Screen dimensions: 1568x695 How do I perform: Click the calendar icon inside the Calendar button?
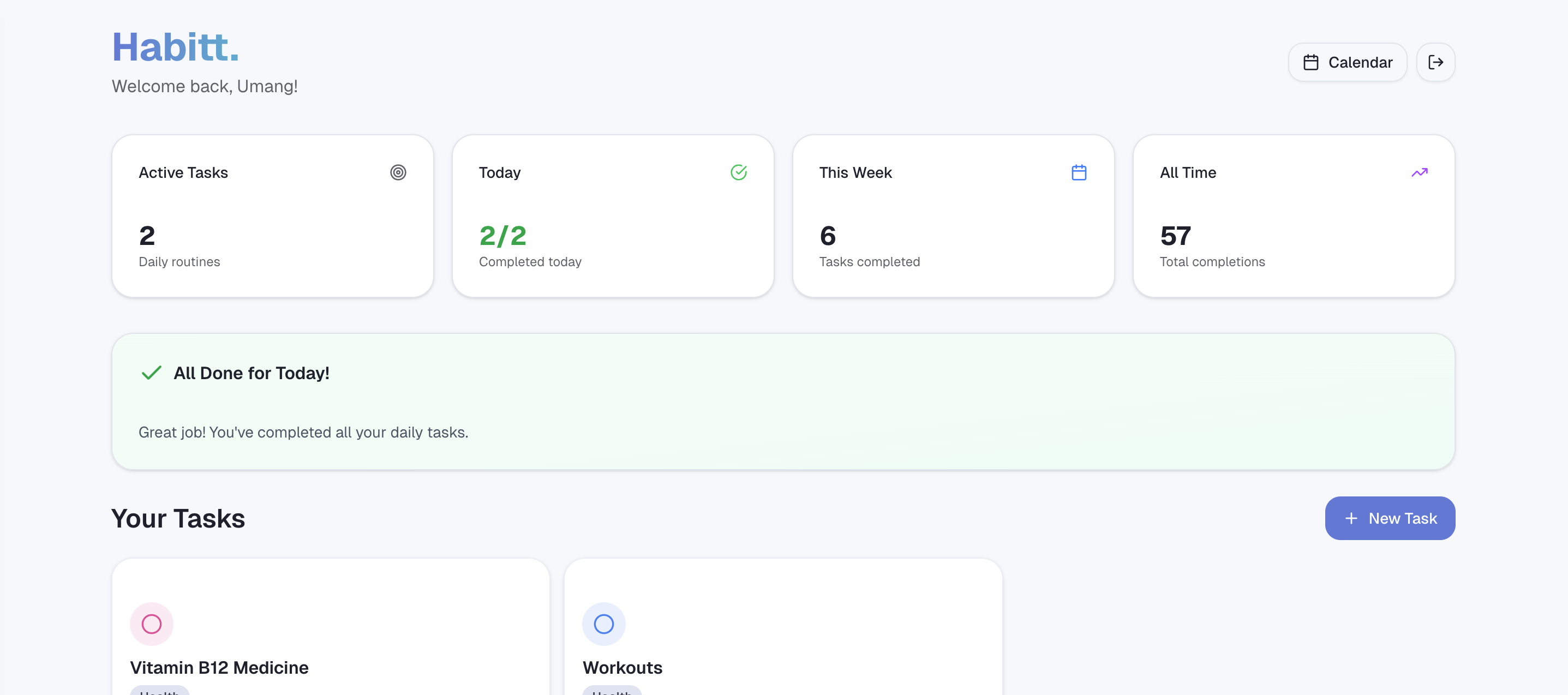tap(1312, 62)
